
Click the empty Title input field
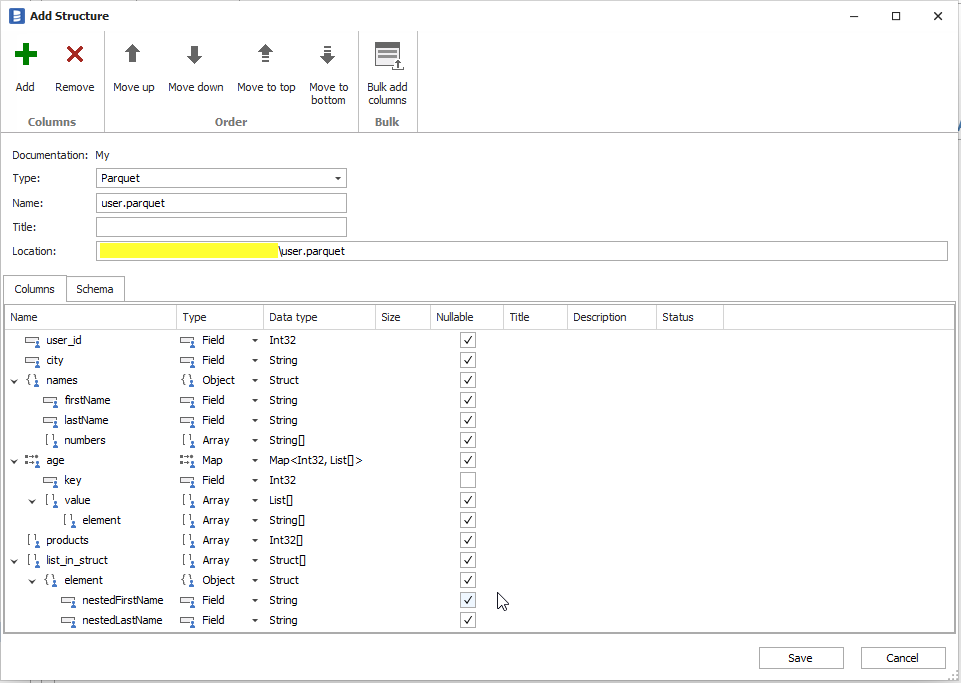coord(221,227)
